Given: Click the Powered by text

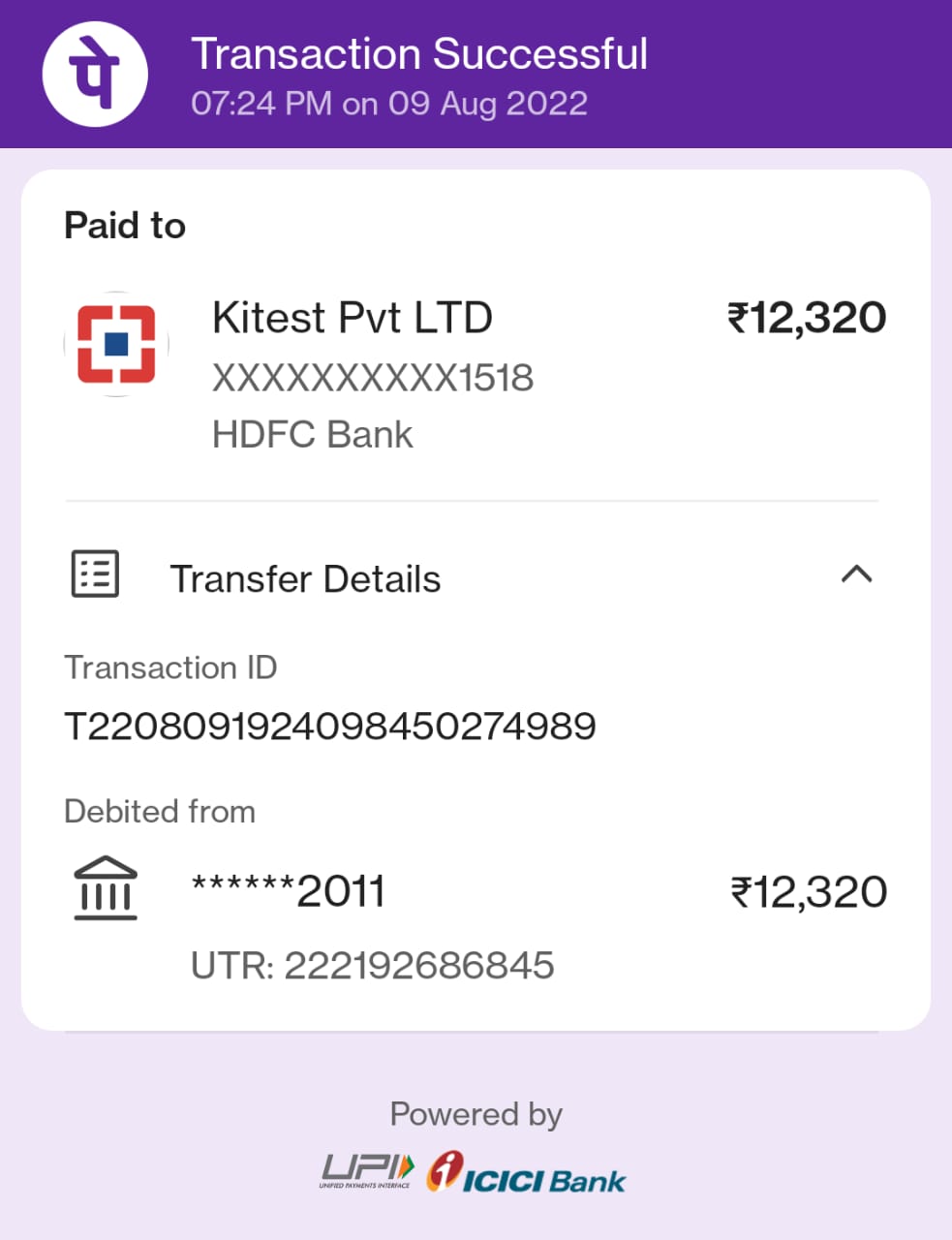Looking at the screenshot, I should [x=476, y=1114].
